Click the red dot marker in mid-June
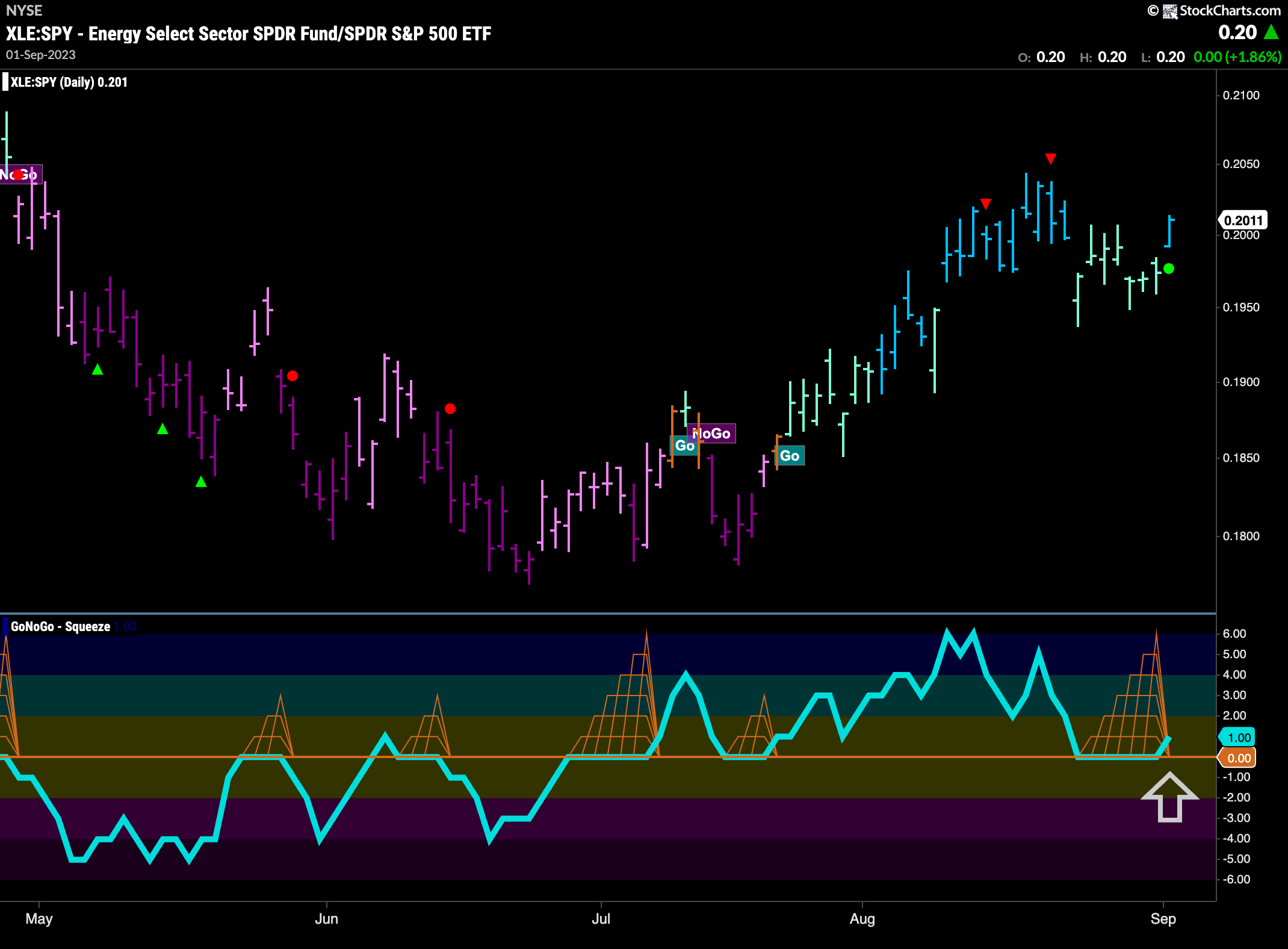The image size is (1288, 949). [x=450, y=409]
